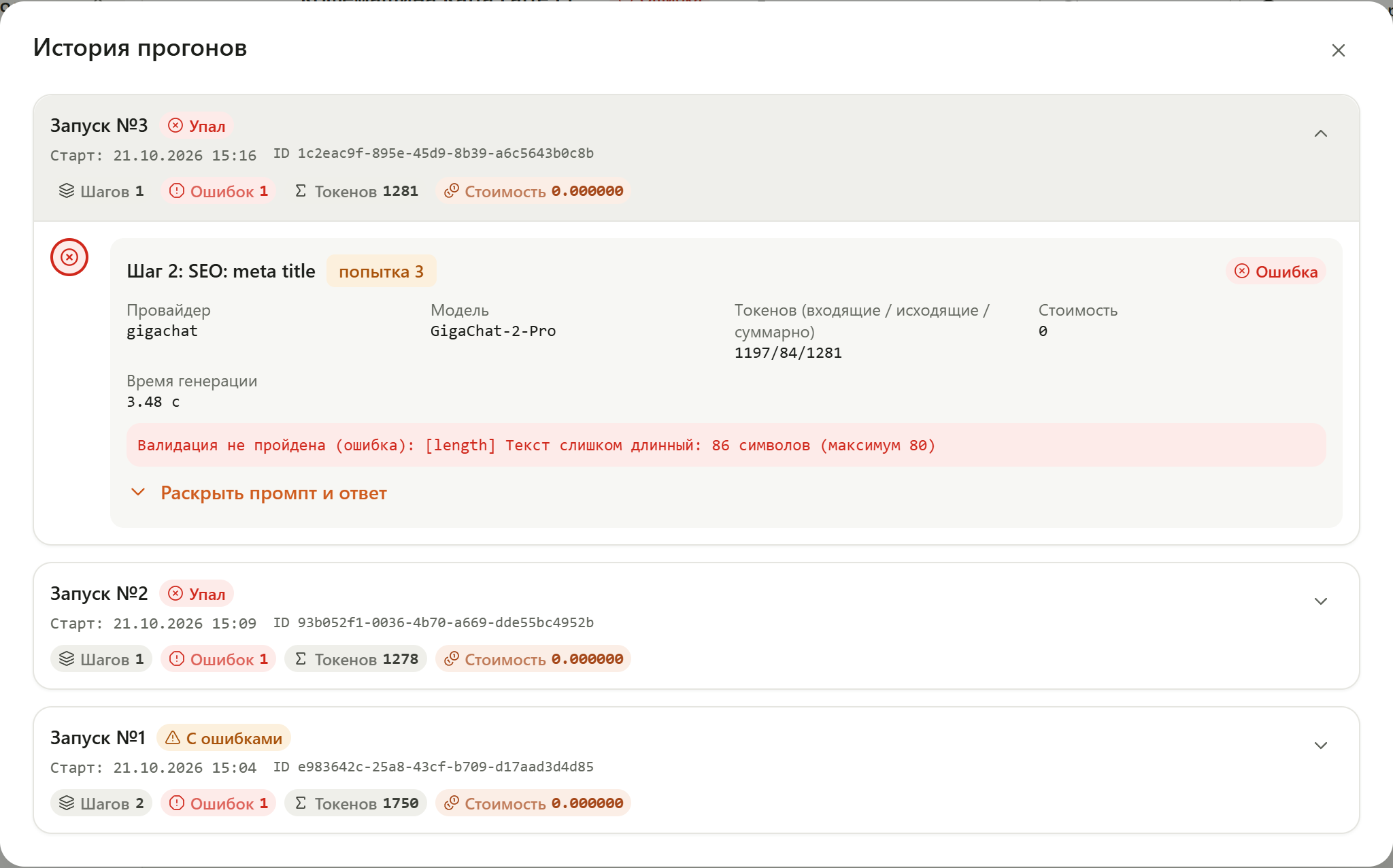Click Шагов 1 layers chip in Запуск №3
The height and width of the screenshot is (868, 1393).
click(101, 191)
